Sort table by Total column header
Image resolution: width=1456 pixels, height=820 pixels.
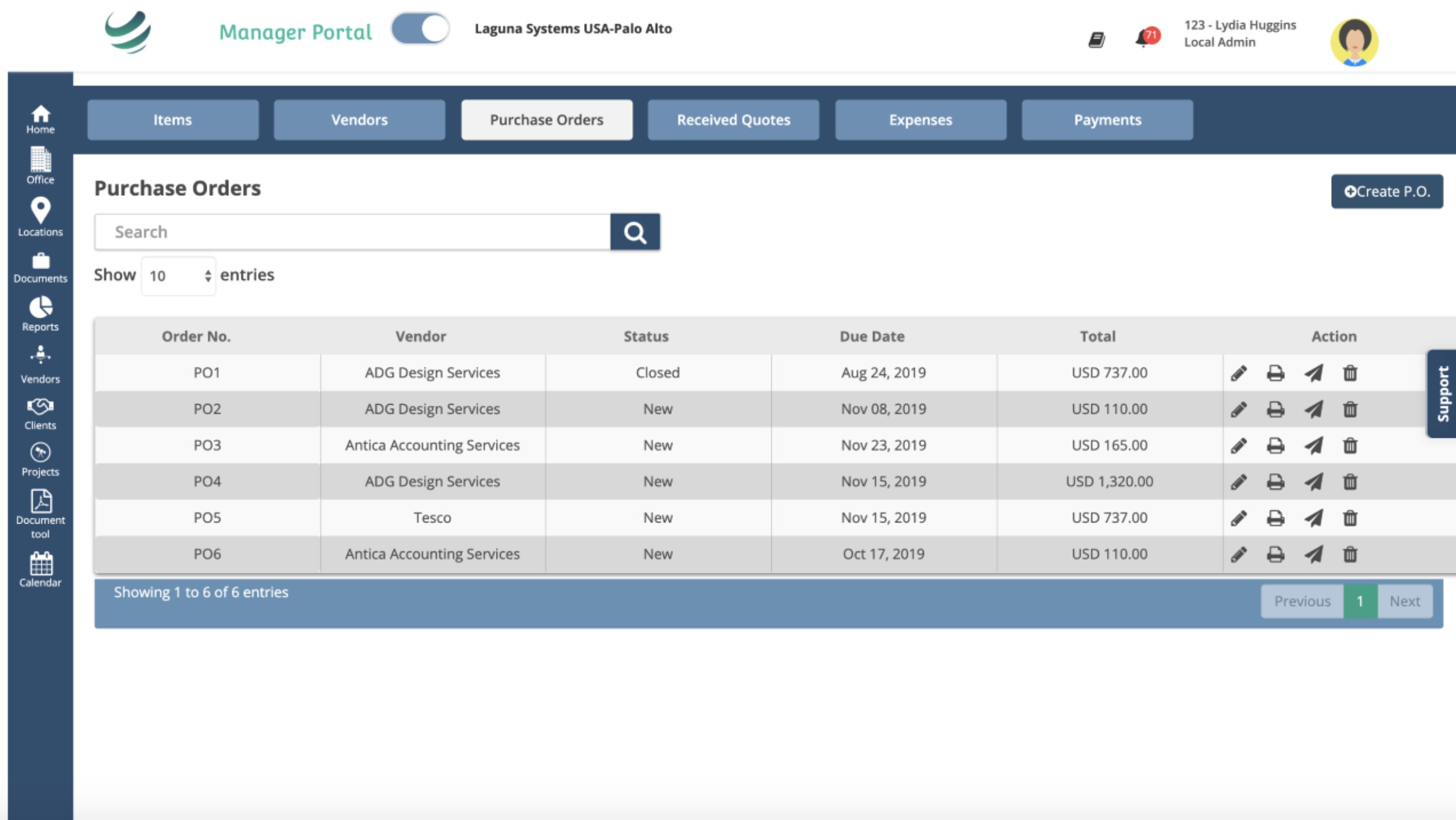pos(1097,336)
